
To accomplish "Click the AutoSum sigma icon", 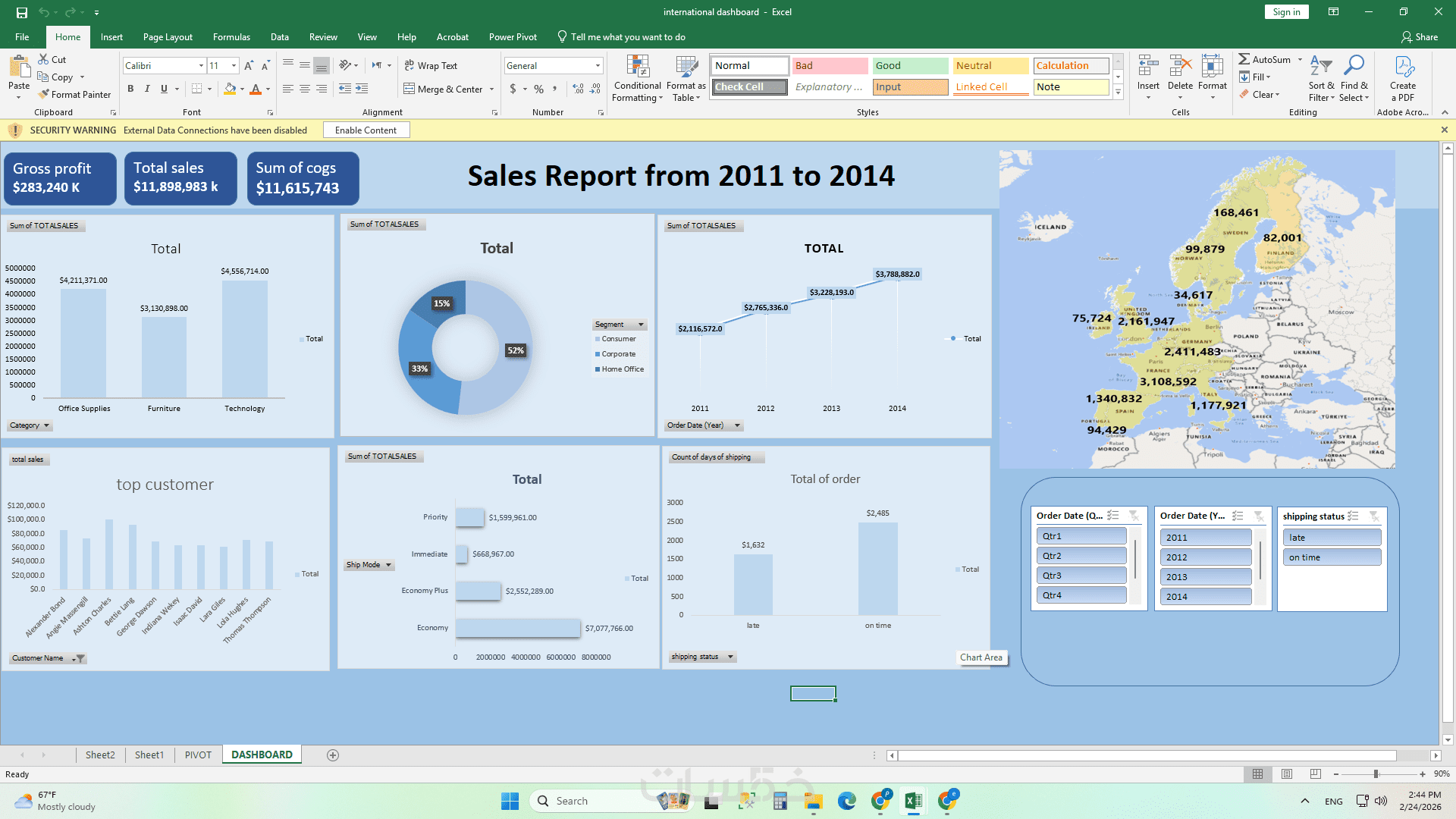I will click(x=1244, y=59).
